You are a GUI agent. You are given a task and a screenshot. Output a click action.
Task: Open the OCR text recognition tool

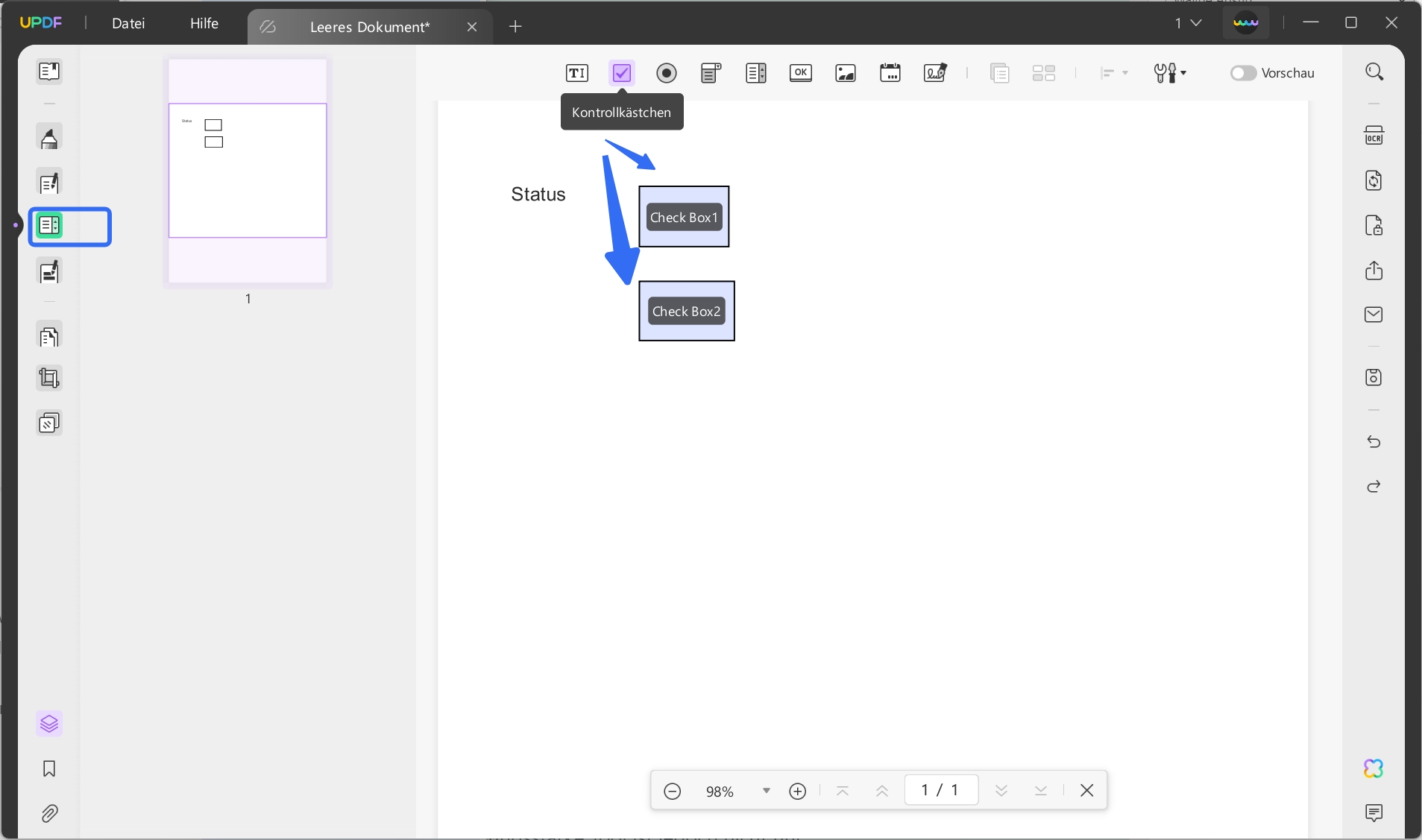tap(1374, 136)
